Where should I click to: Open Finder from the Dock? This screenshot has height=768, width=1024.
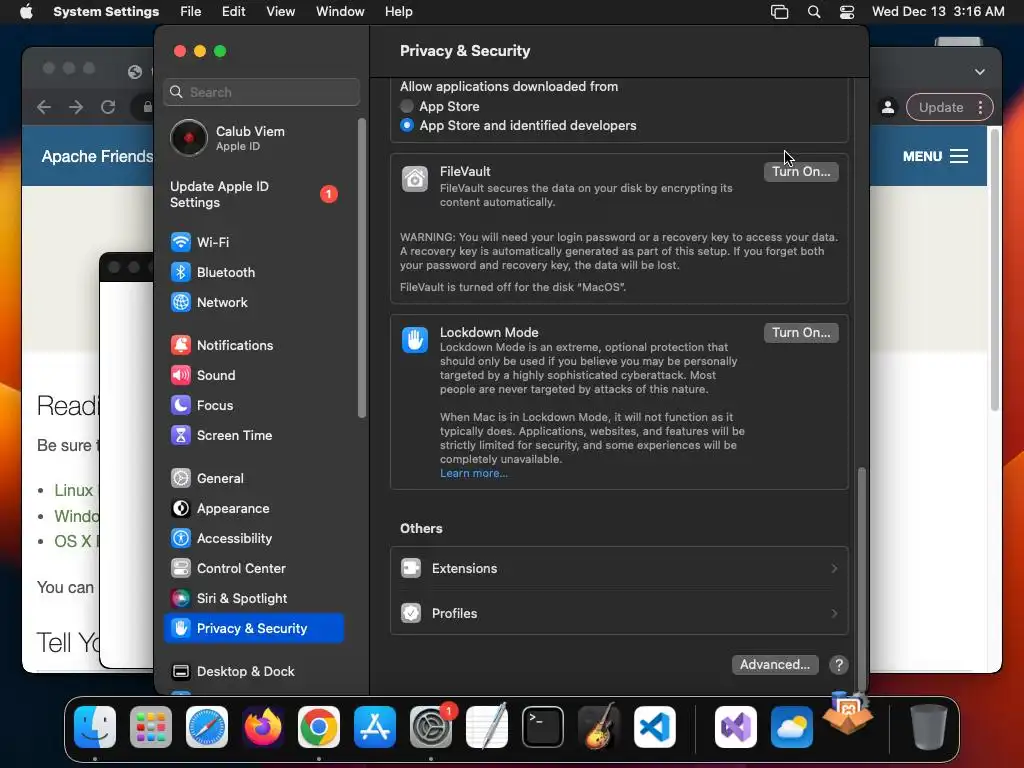pyautogui.click(x=95, y=727)
